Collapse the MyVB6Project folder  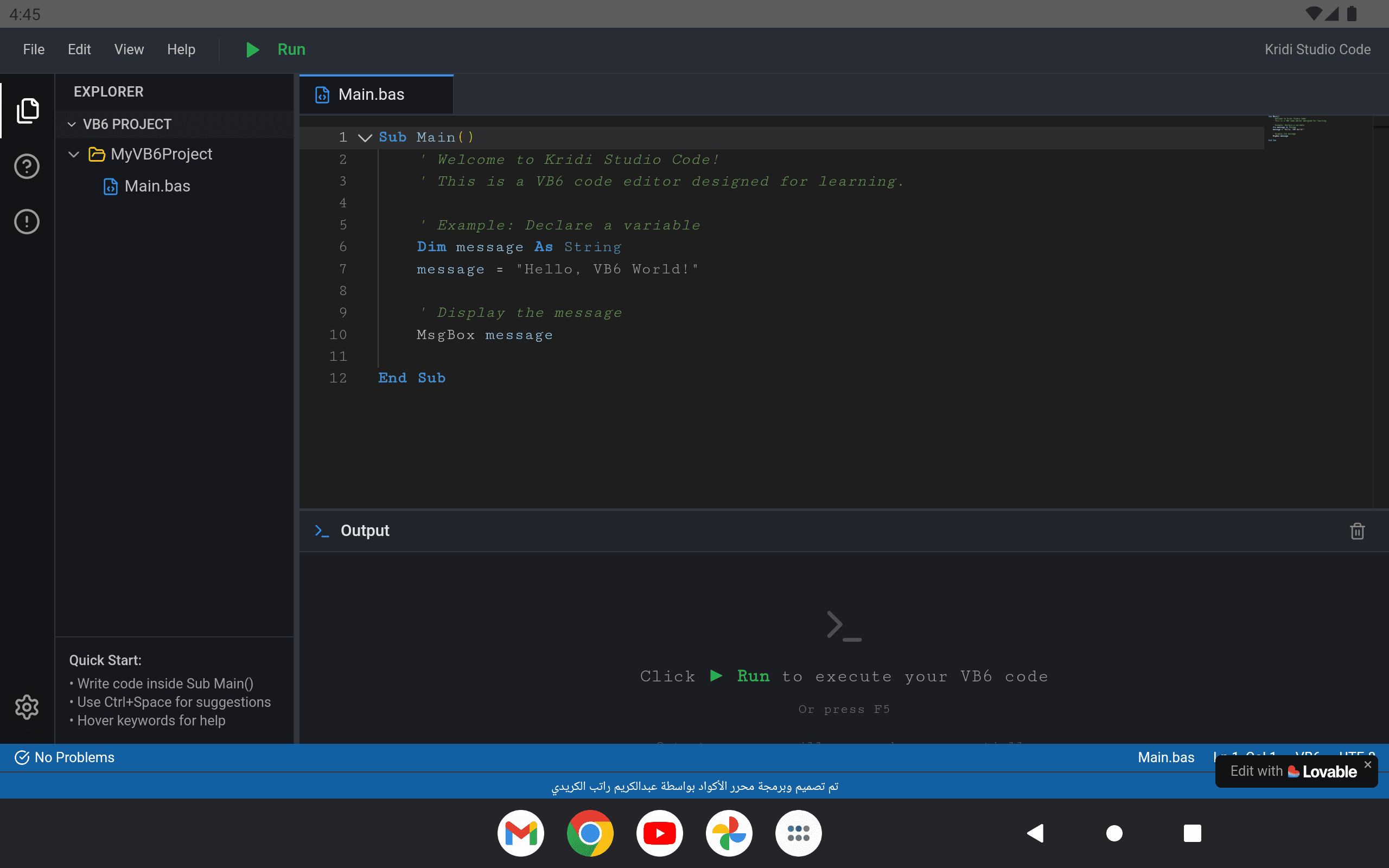pos(74,155)
